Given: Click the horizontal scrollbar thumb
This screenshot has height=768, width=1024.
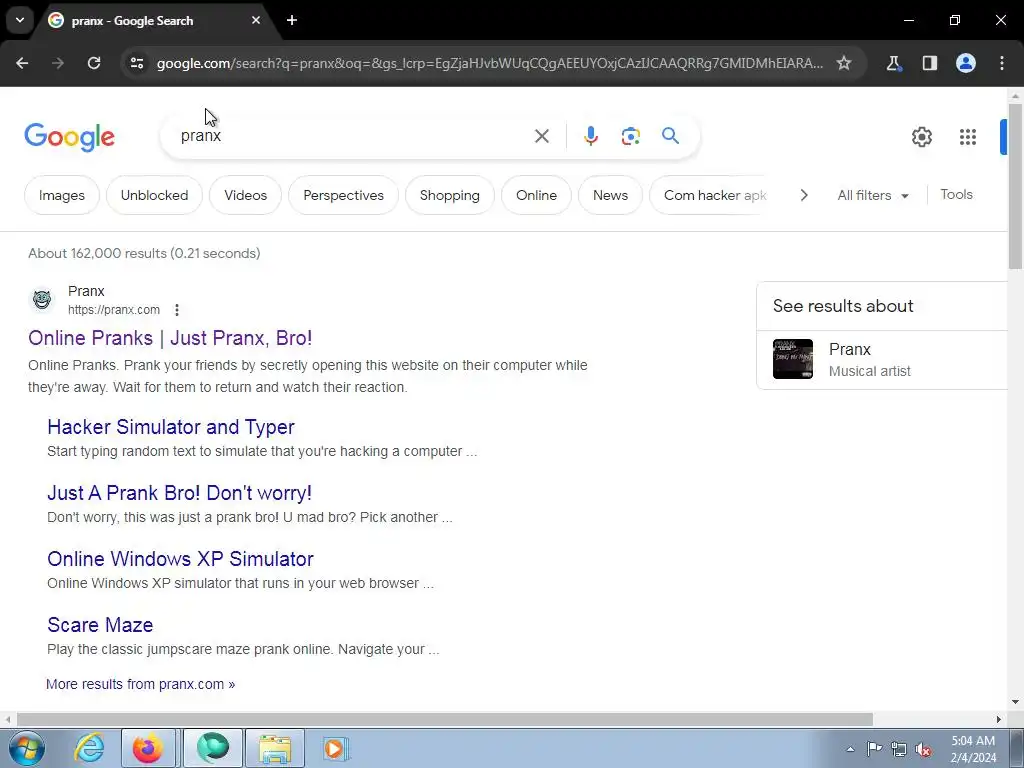Looking at the screenshot, I should [x=445, y=720].
